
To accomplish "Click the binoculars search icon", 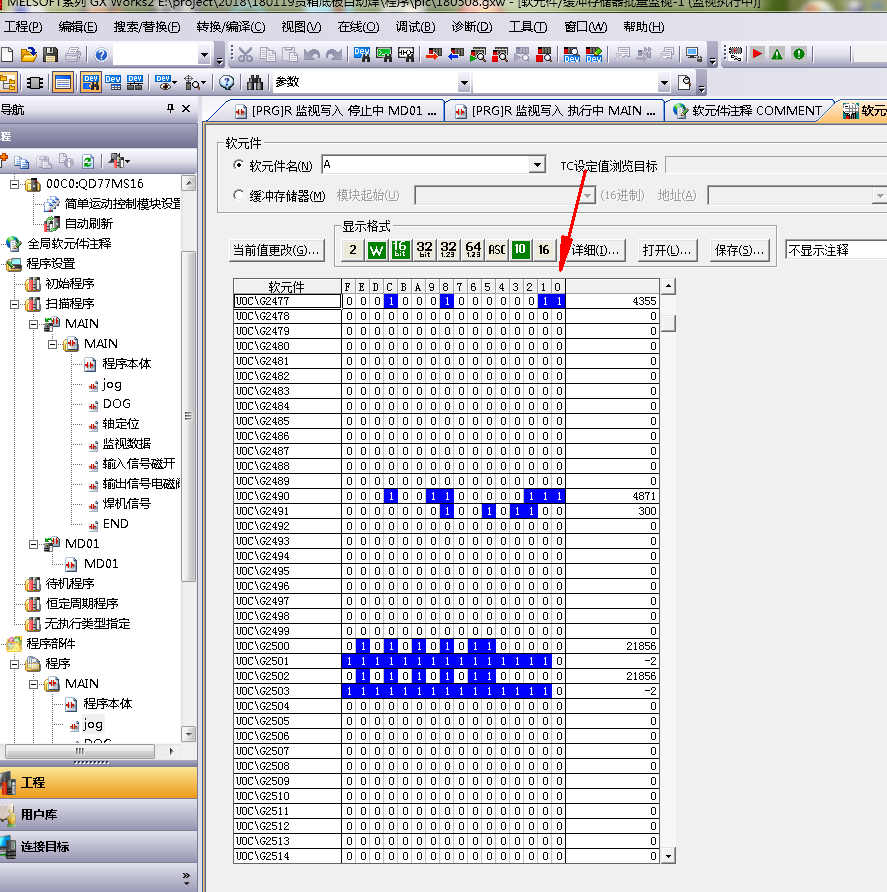I will (x=255, y=82).
